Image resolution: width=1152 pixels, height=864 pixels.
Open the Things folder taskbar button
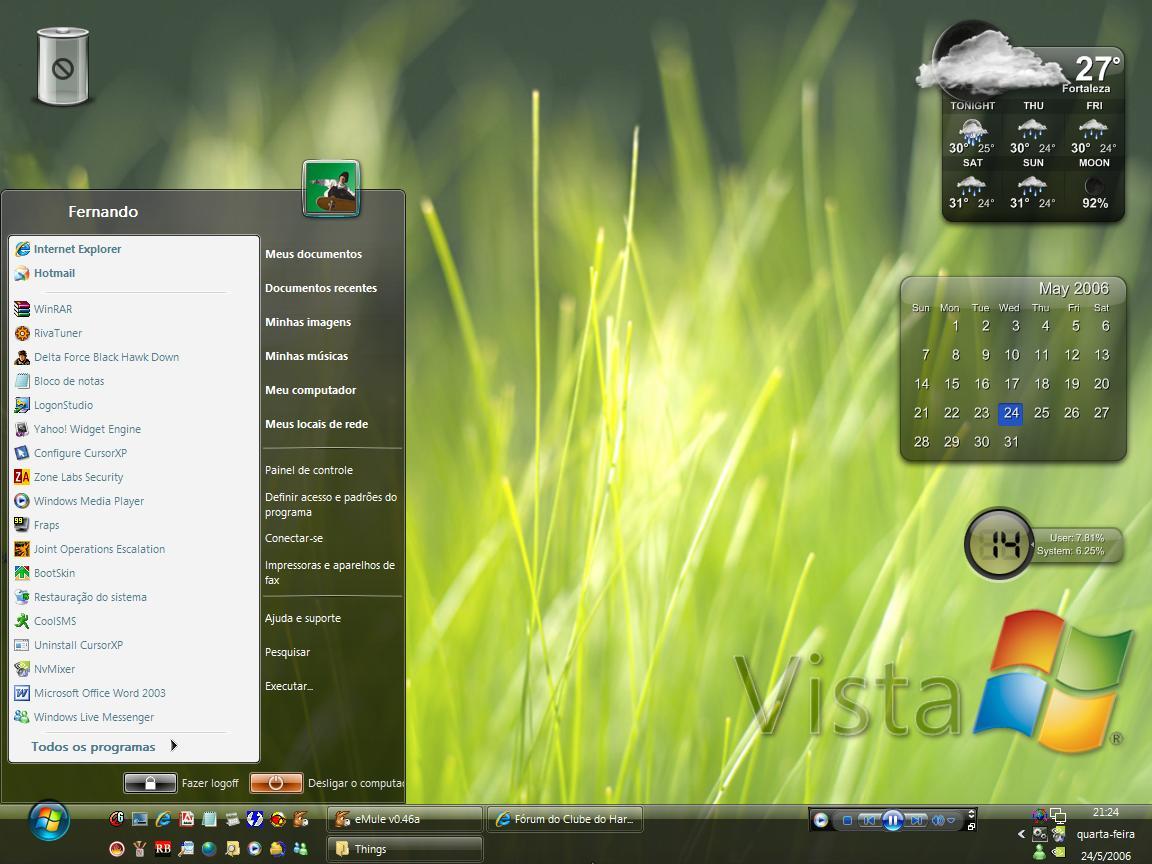click(x=405, y=849)
